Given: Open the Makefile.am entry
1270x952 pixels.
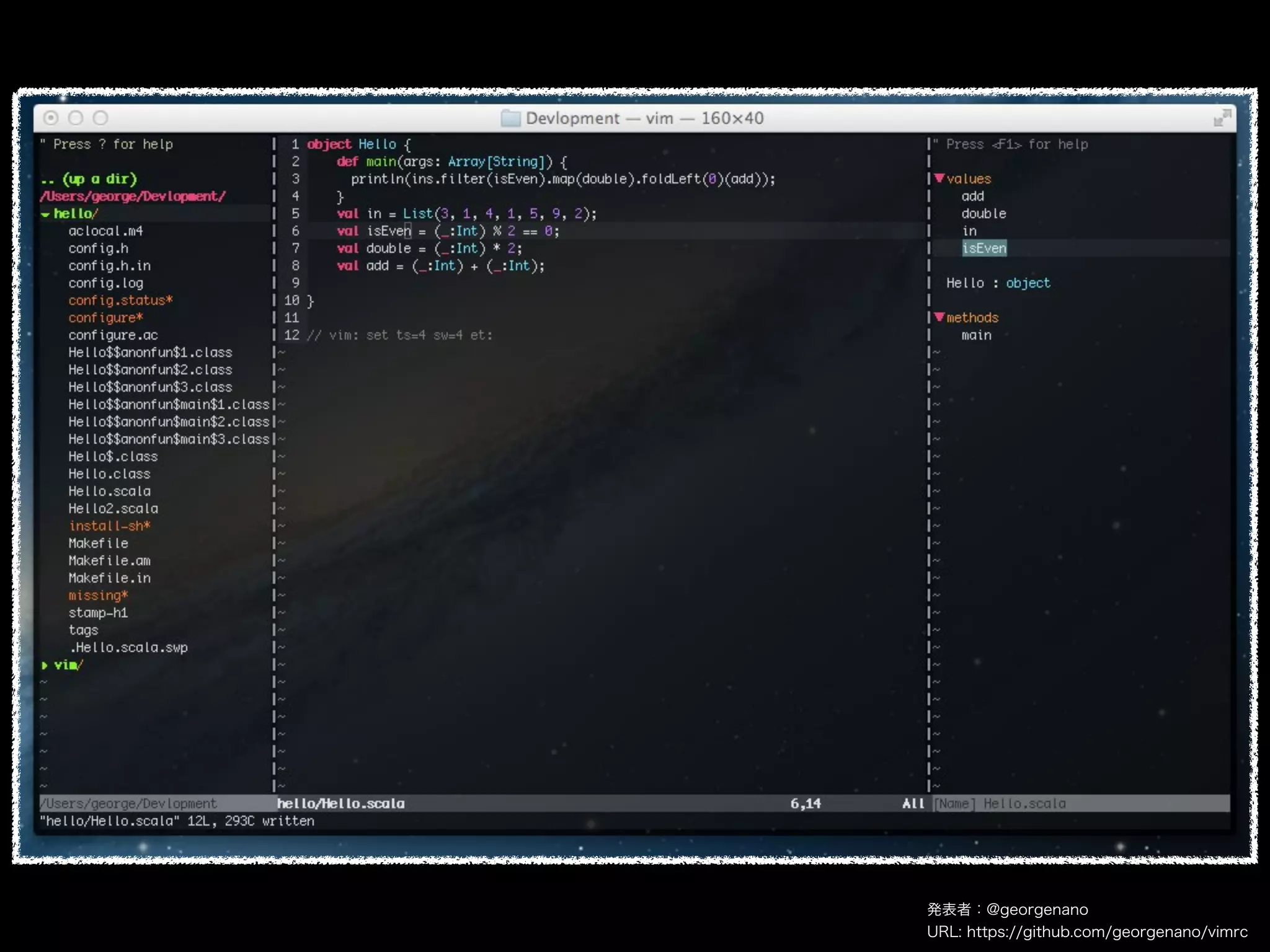Looking at the screenshot, I should click(109, 561).
